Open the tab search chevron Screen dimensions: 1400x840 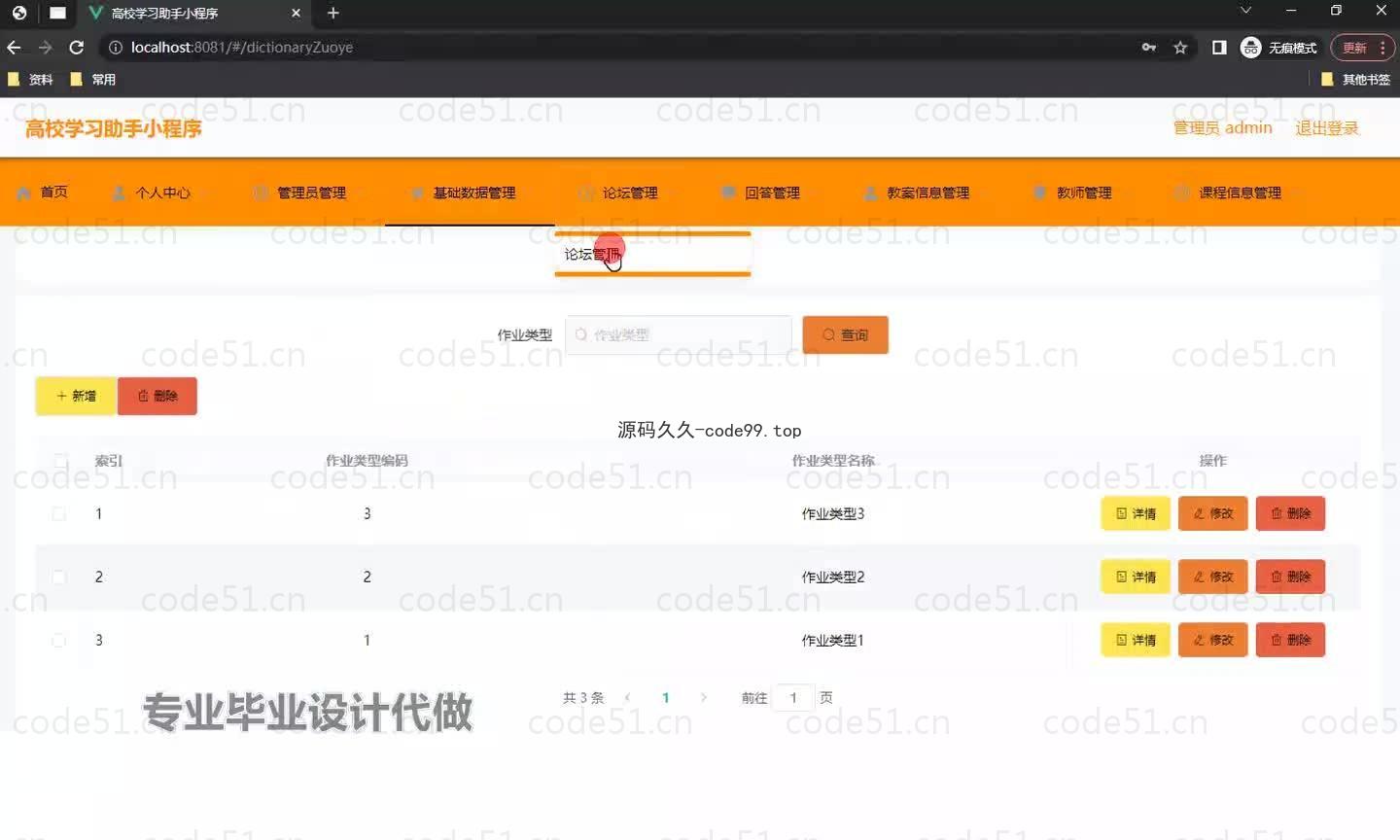click(1245, 10)
